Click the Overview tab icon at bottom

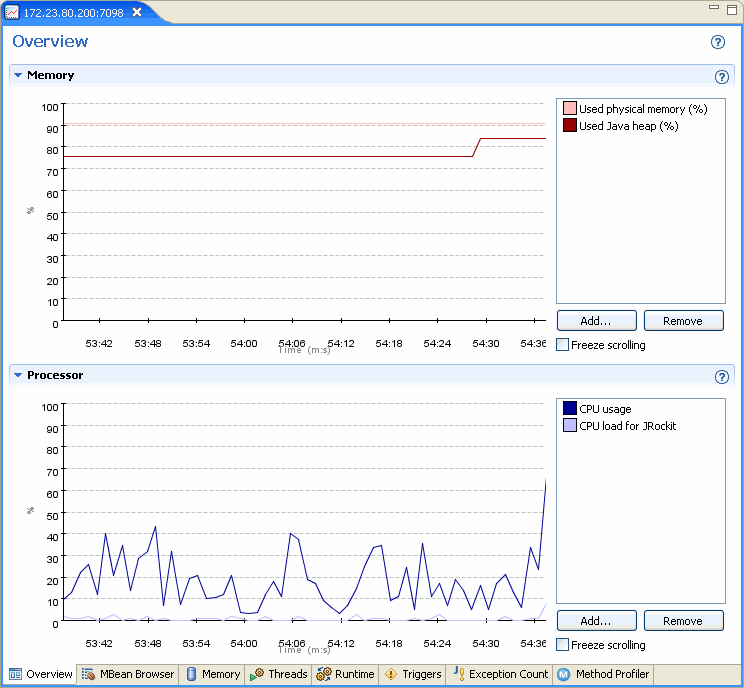tap(16, 674)
